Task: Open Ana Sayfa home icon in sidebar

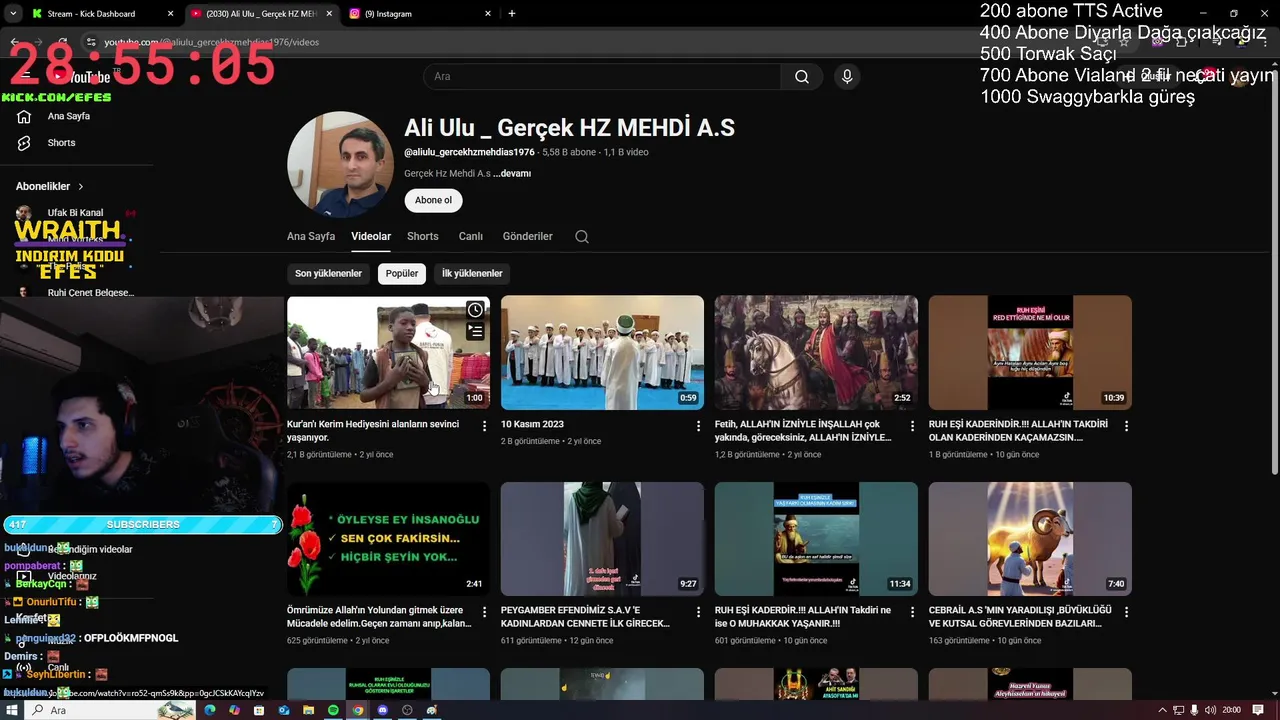Action: pos(24,117)
